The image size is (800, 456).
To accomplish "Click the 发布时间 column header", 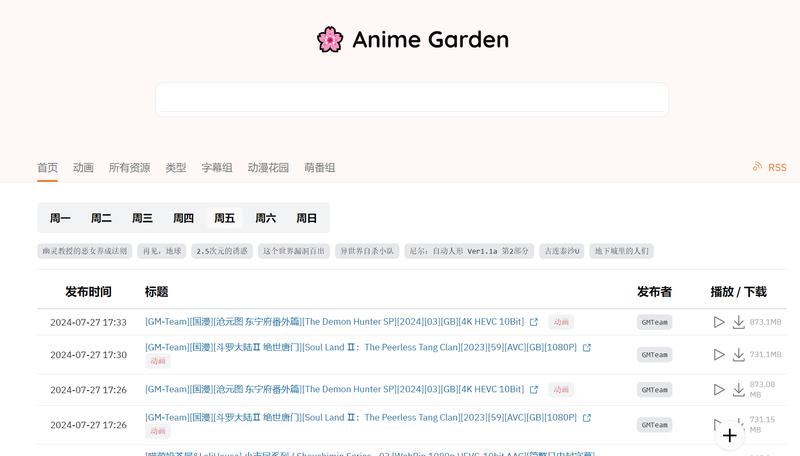I will [x=88, y=292].
